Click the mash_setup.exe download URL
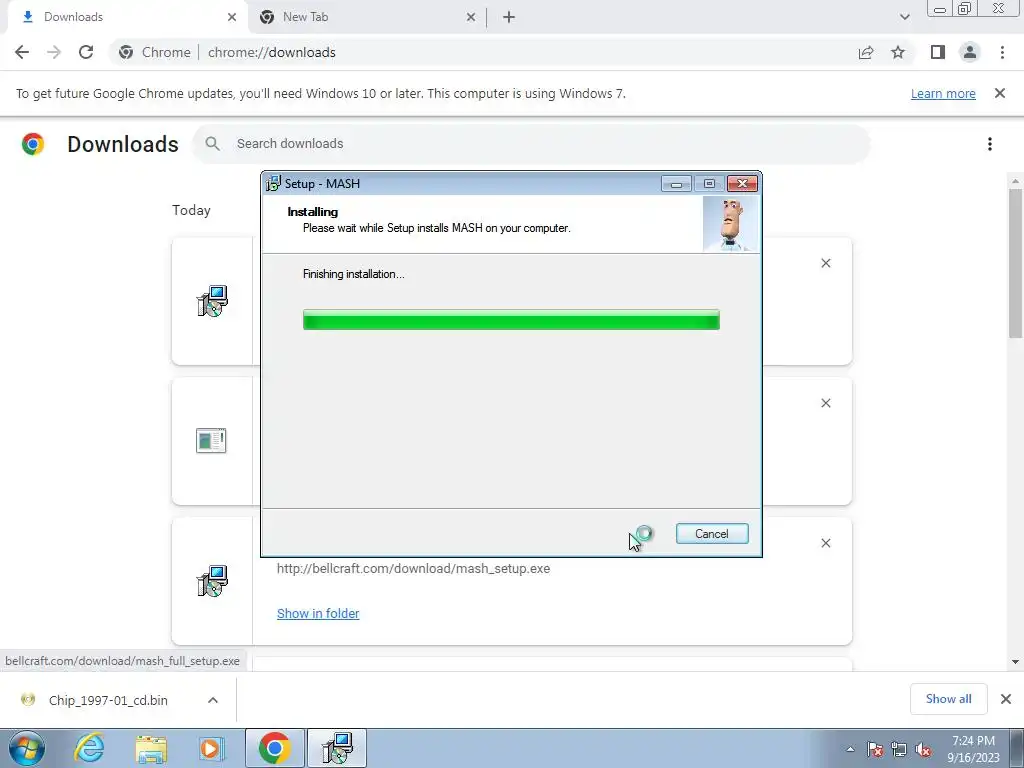Viewport: 1024px width, 768px height. 413,568
